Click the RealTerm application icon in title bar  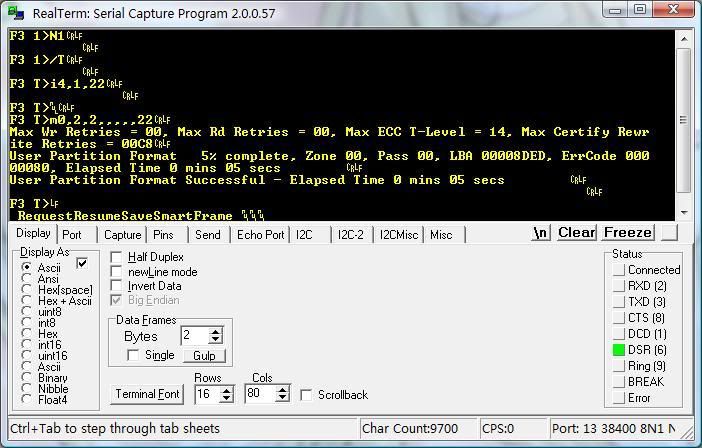pos(16,13)
